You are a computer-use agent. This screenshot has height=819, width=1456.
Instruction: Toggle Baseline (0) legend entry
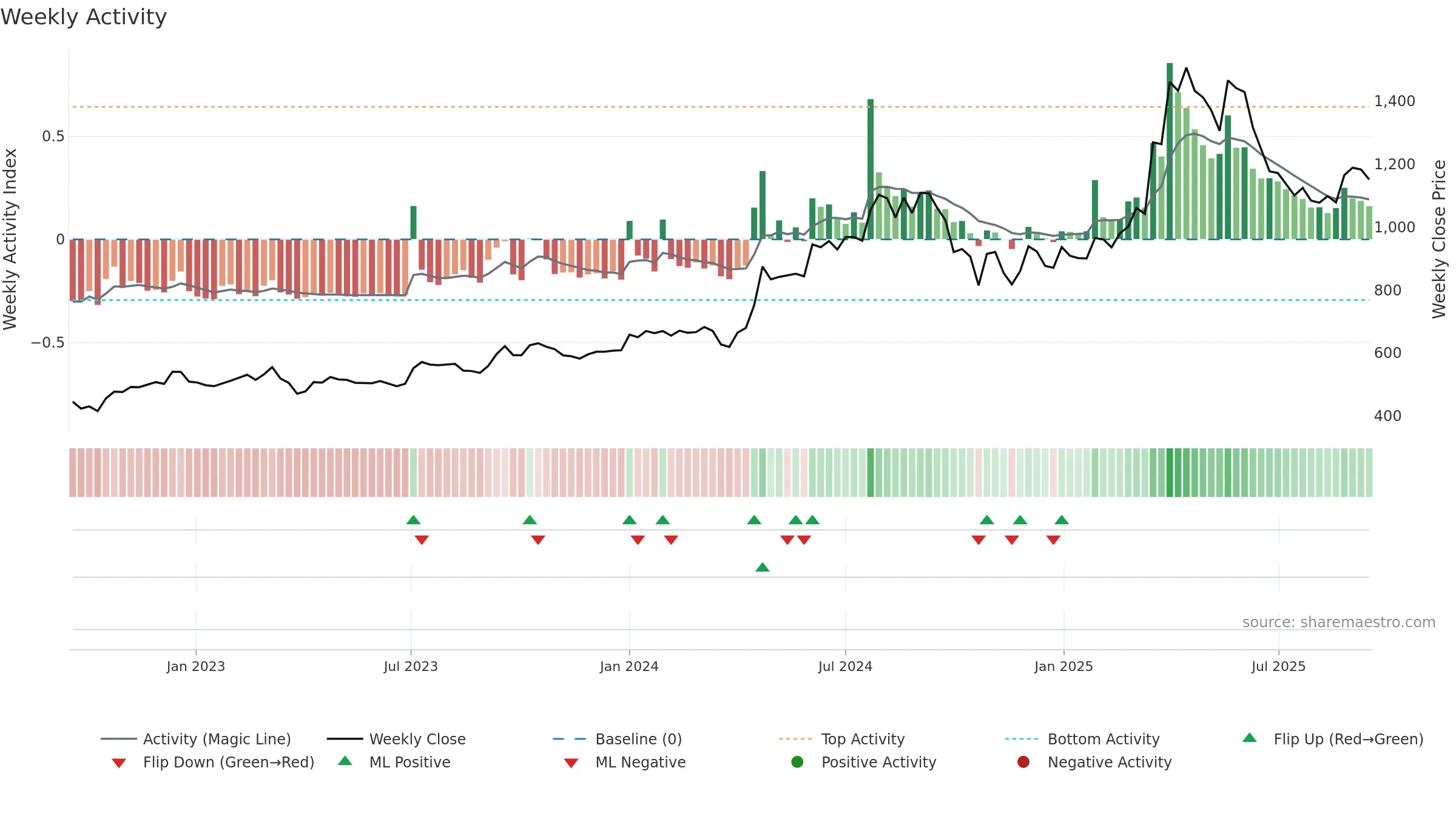pyautogui.click(x=618, y=739)
